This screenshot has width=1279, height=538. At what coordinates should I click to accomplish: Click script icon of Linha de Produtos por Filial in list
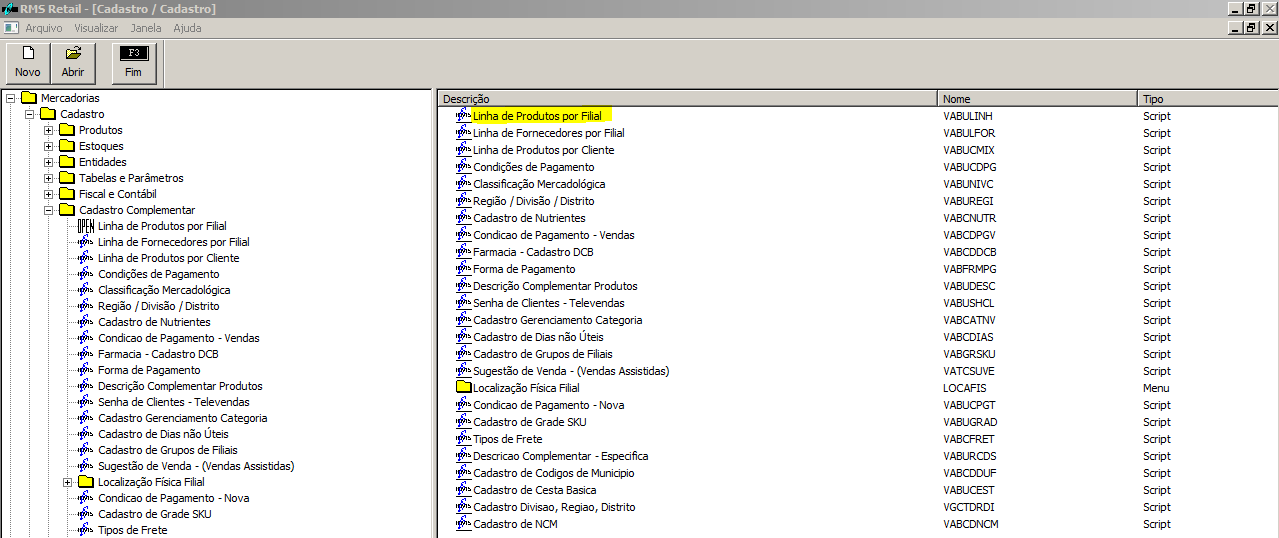[463, 116]
